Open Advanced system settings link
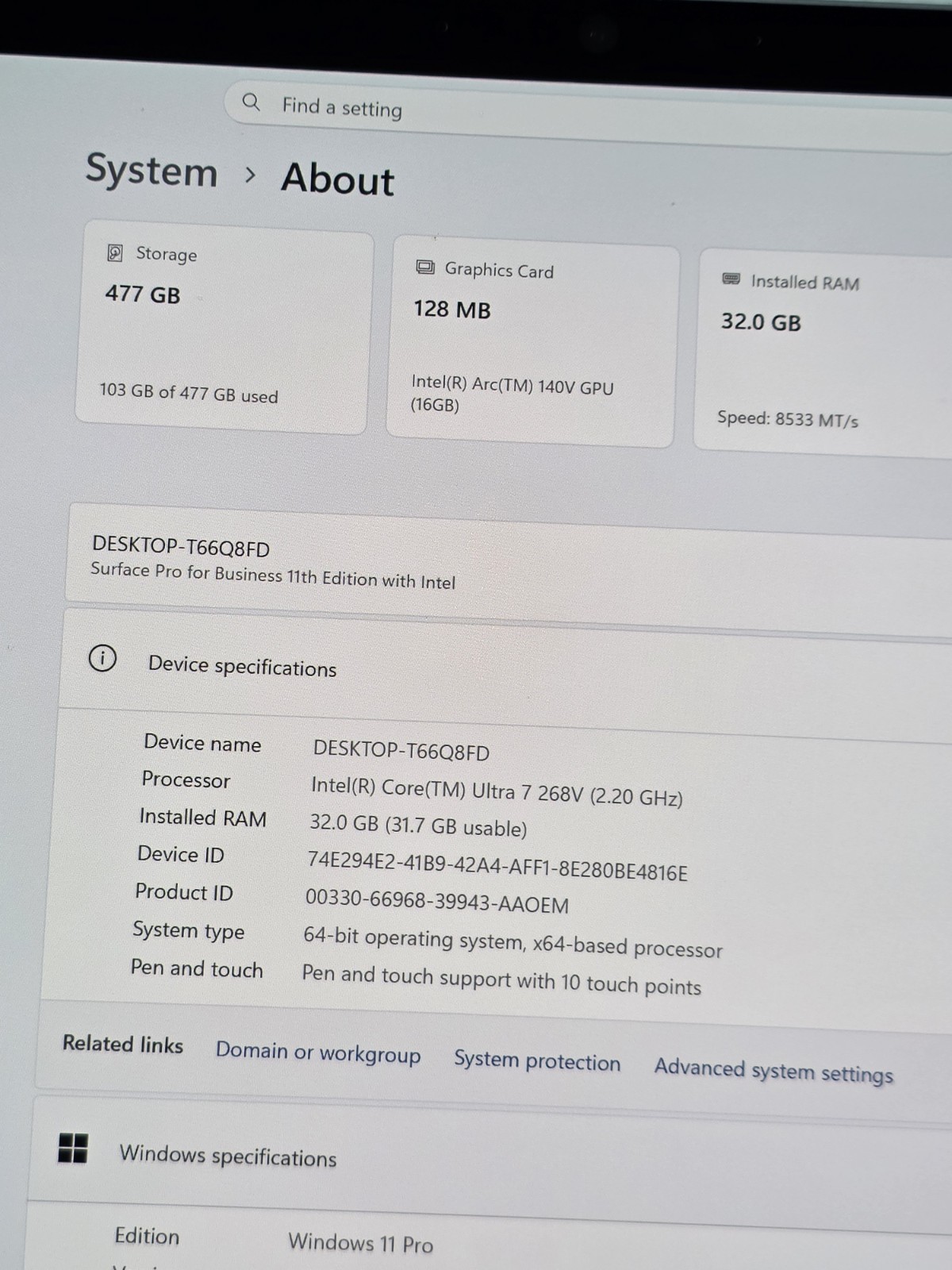Viewport: 952px width, 1270px height. [x=773, y=1071]
